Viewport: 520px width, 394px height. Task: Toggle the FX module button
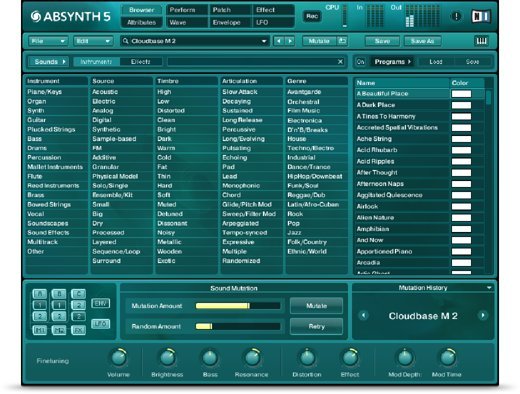point(79,330)
